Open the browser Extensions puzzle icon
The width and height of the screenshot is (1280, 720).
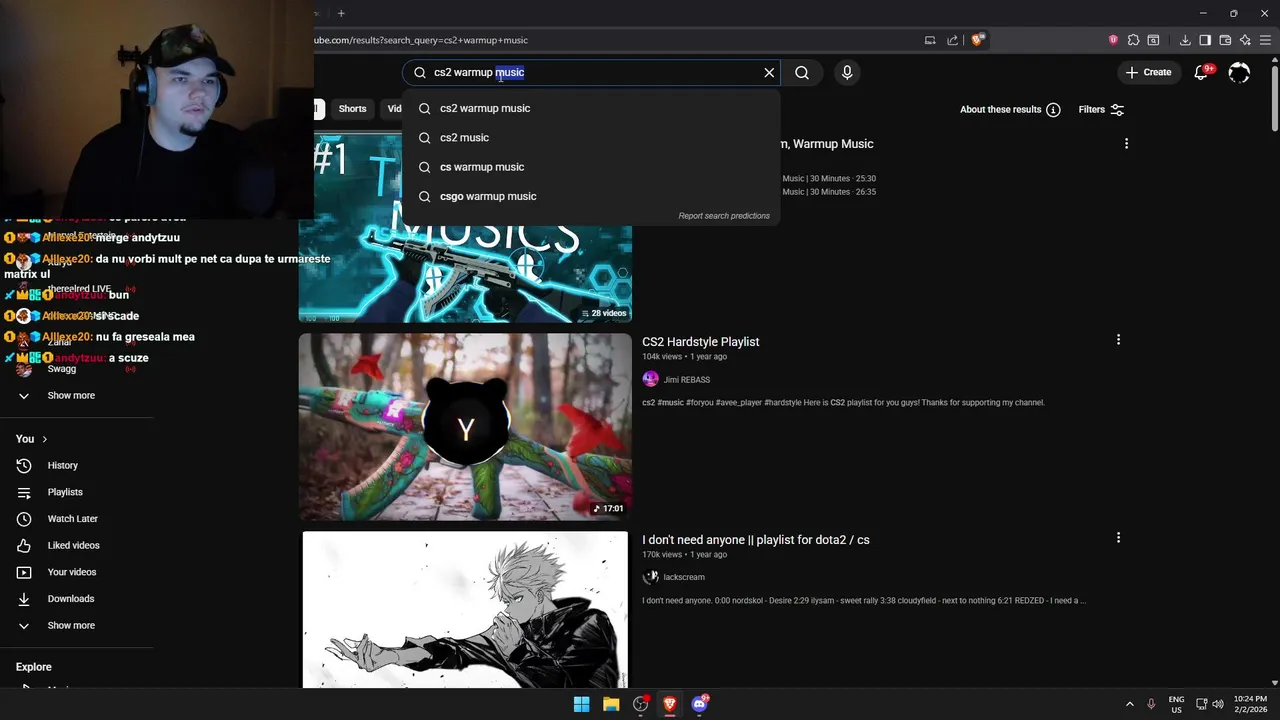1133,40
